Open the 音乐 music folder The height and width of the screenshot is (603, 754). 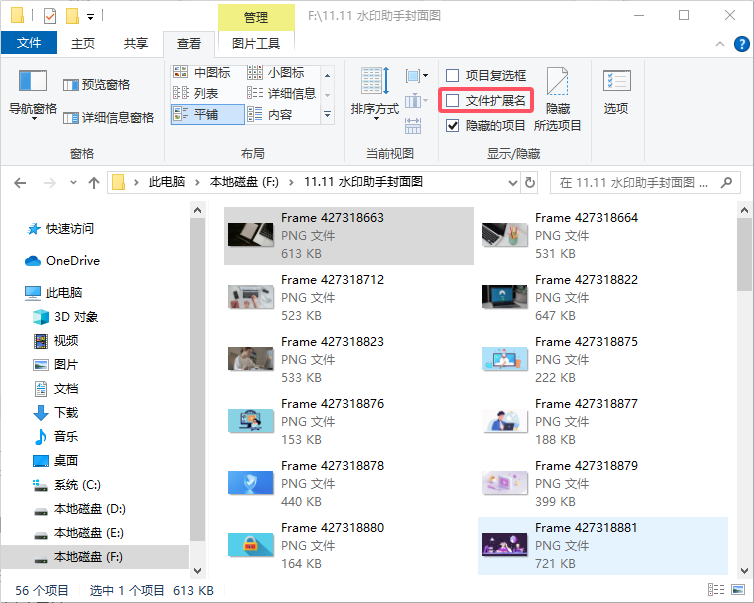[56, 437]
